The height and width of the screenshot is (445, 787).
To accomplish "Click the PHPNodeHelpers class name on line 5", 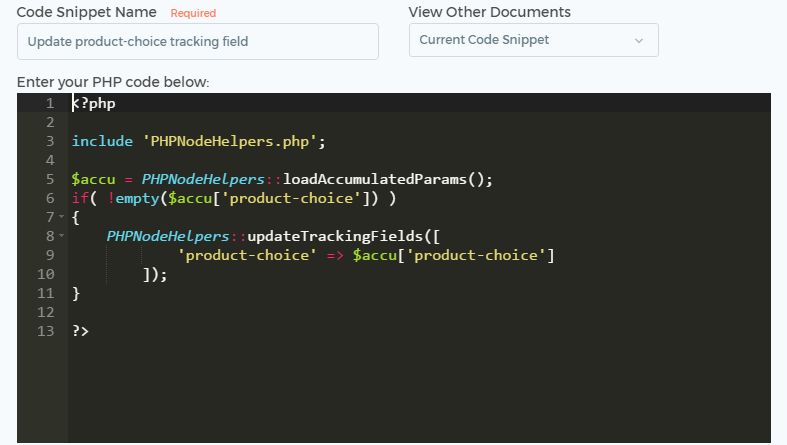I will (x=203, y=179).
